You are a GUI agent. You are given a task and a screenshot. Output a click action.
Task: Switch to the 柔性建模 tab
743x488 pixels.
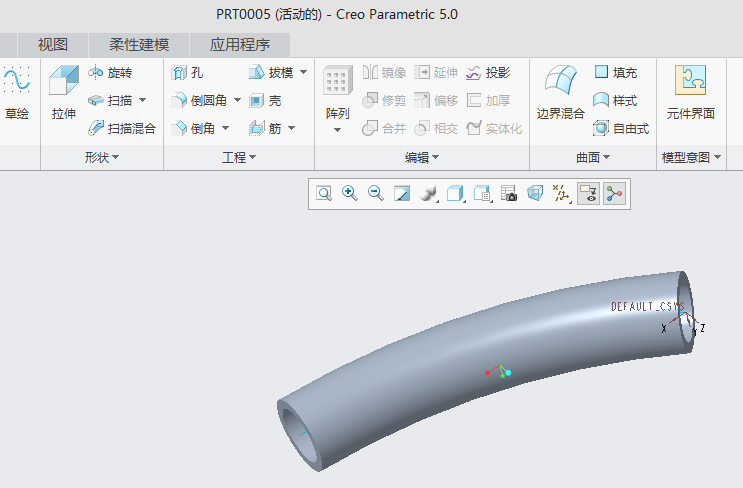pyautogui.click(x=139, y=45)
